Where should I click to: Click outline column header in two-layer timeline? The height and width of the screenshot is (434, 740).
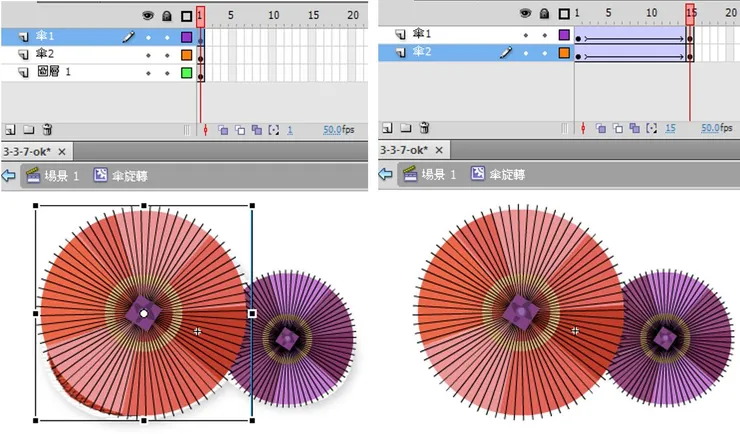(564, 14)
